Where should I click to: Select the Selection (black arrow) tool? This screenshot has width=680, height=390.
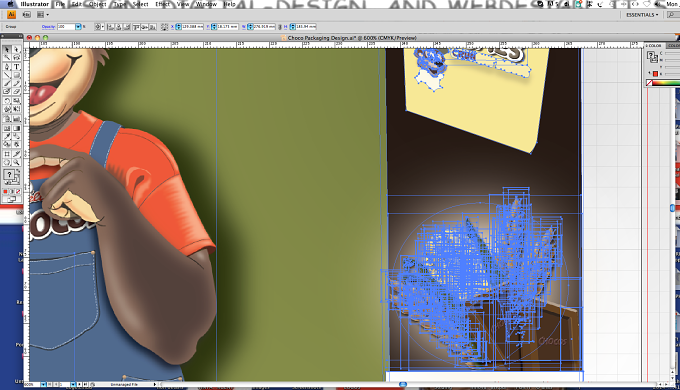pos(7,49)
